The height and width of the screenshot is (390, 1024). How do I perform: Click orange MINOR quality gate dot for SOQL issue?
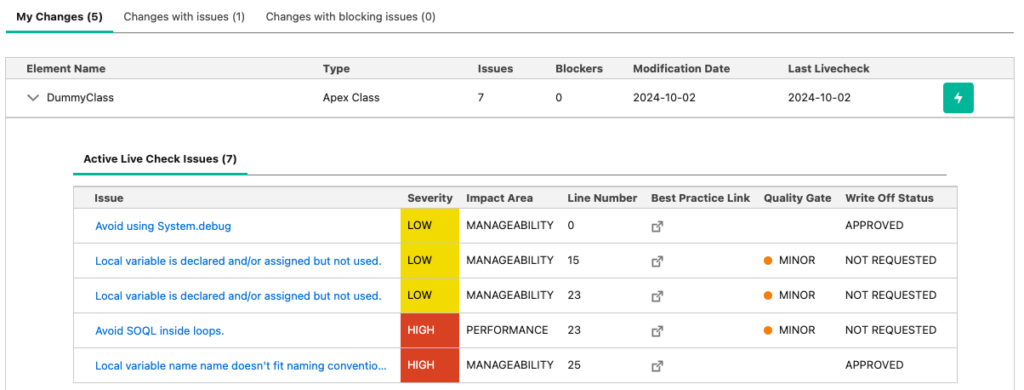(768, 331)
